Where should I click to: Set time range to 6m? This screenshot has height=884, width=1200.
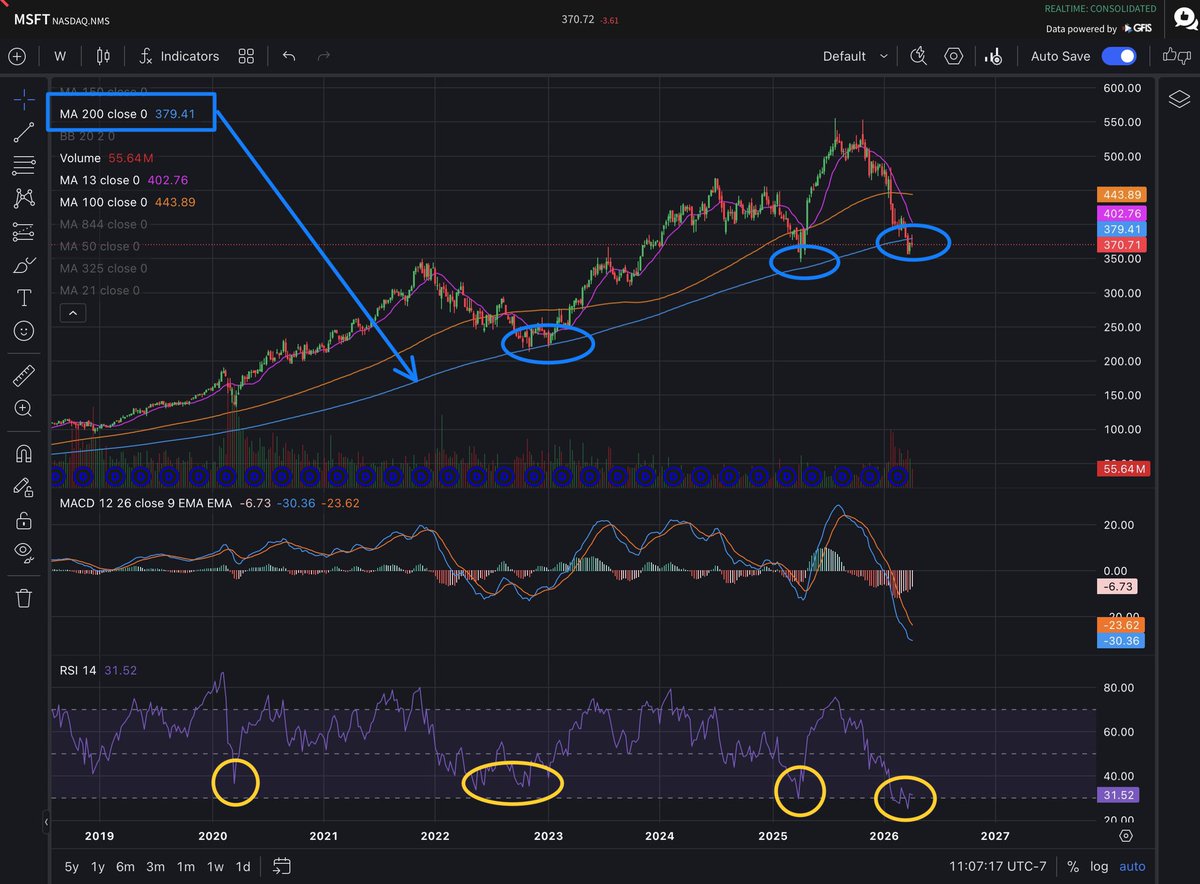pyautogui.click(x=126, y=866)
